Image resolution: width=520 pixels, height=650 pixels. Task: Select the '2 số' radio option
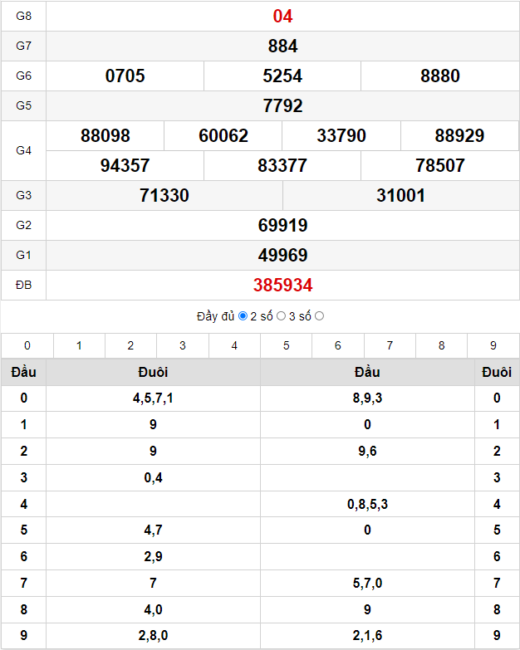[281, 316]
